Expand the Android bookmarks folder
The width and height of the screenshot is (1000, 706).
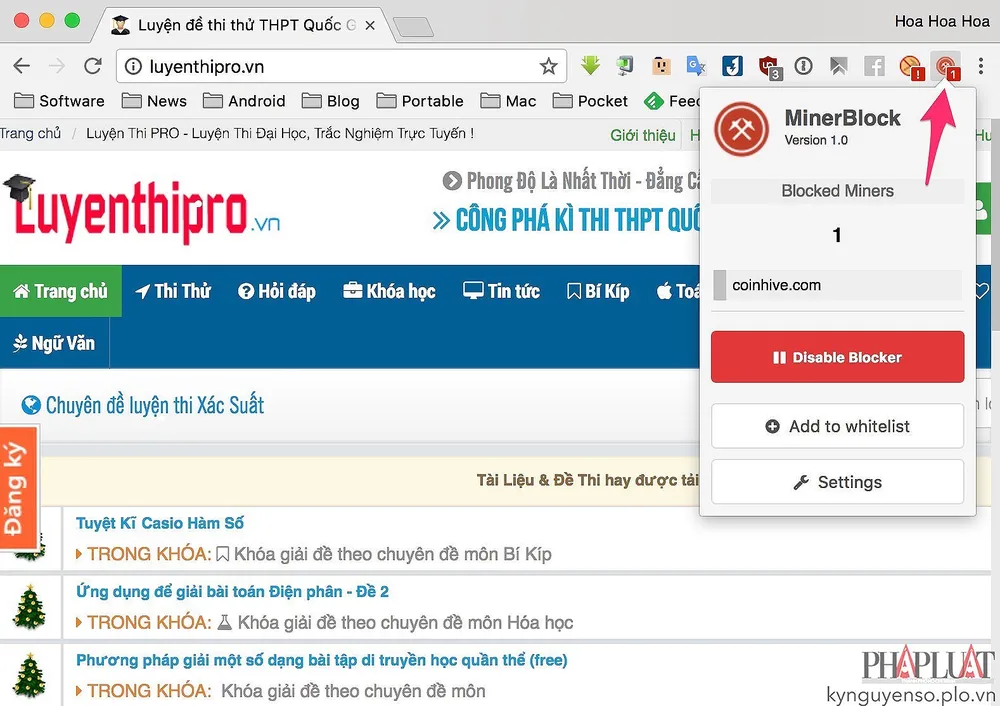pos(244,101)
